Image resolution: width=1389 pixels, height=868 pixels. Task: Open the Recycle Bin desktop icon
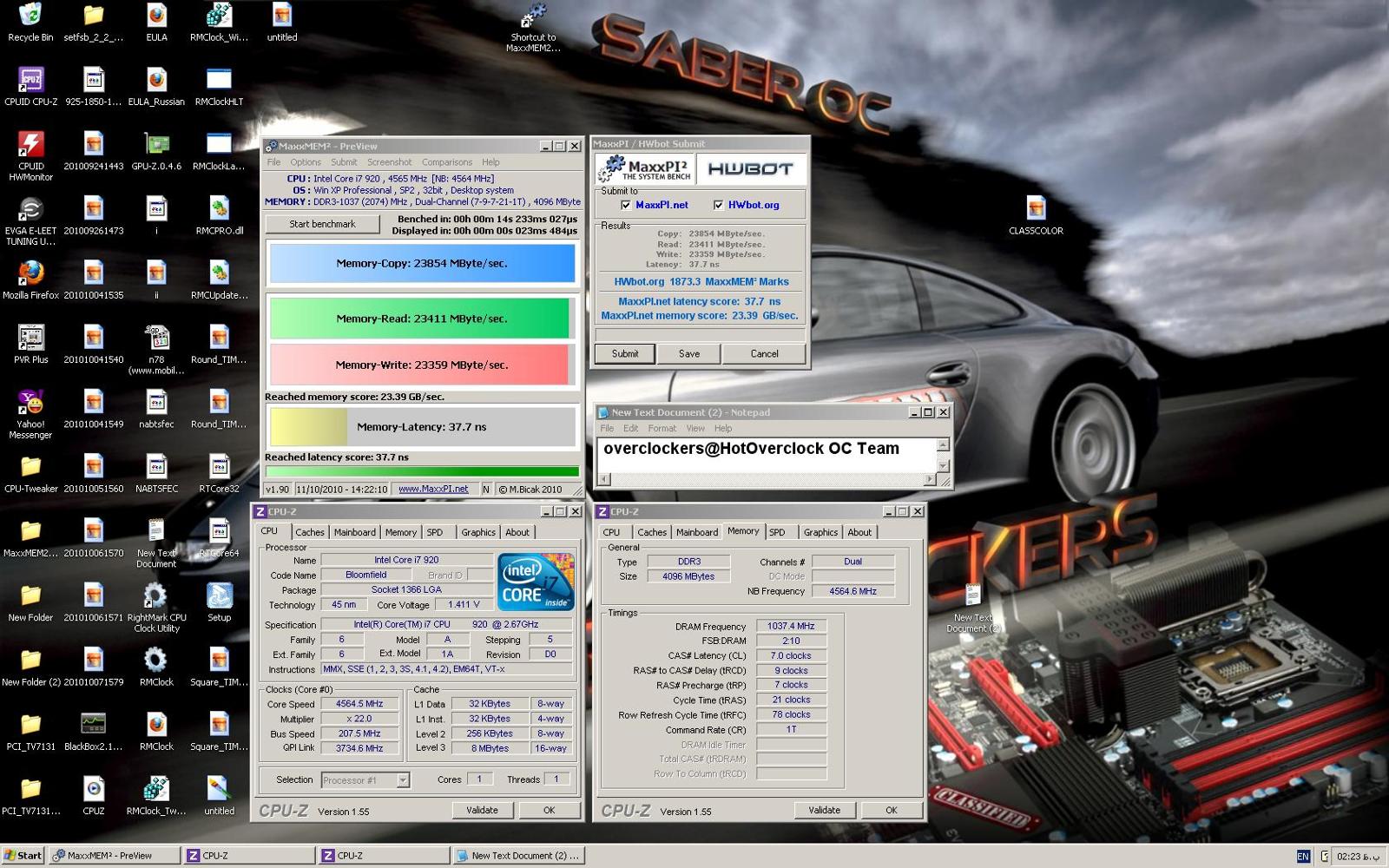[30, 22]
